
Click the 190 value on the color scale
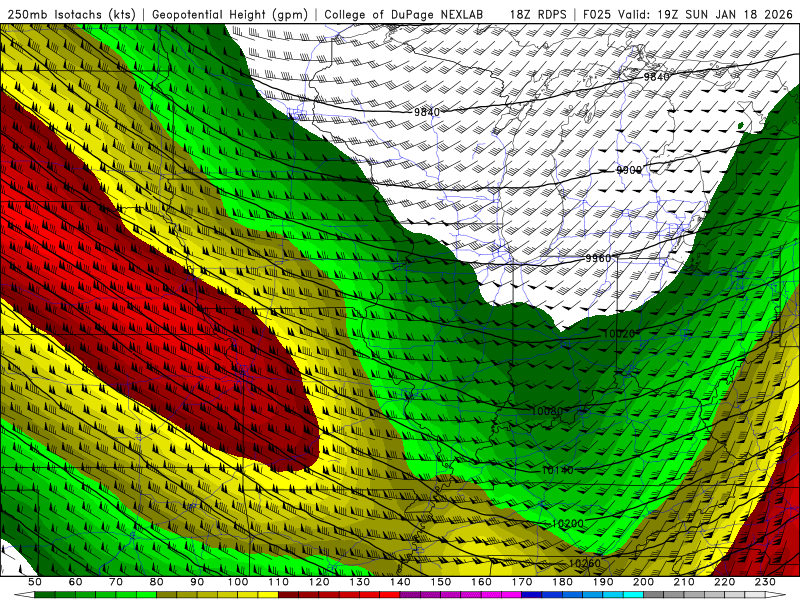click(603, 582)
